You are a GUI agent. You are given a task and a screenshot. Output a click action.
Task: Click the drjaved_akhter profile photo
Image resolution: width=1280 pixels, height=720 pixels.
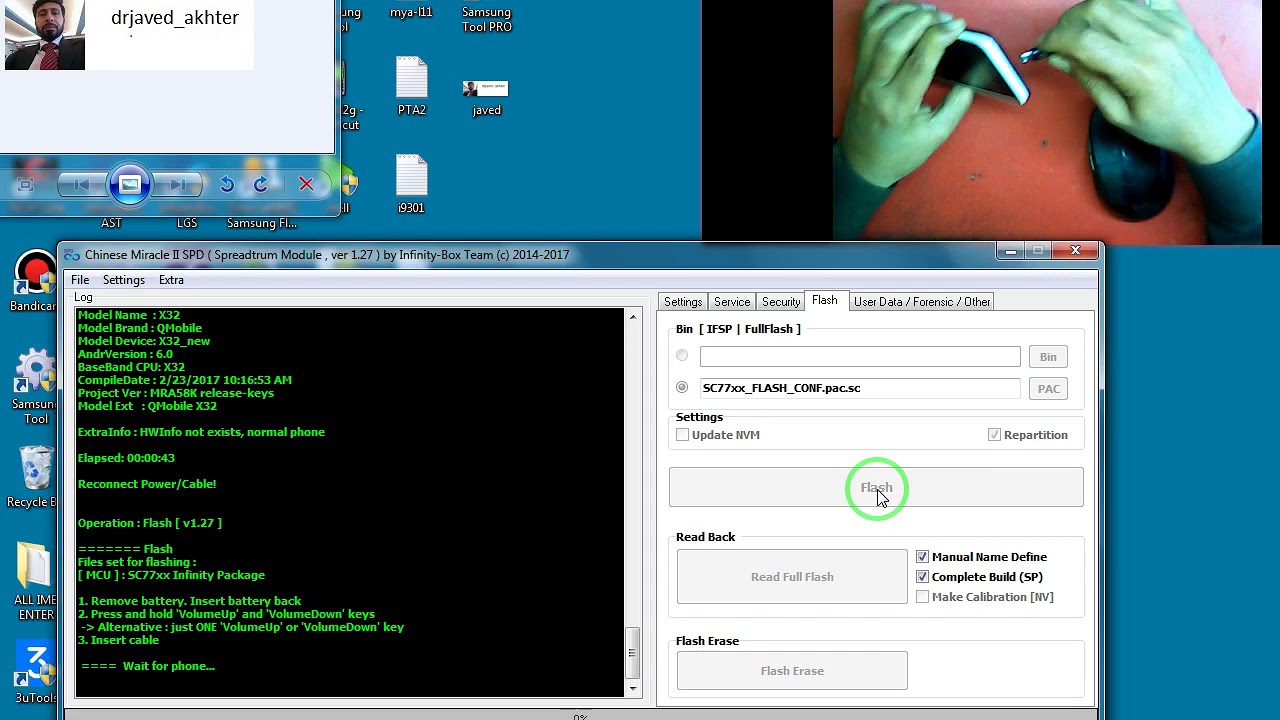[45, 35]
